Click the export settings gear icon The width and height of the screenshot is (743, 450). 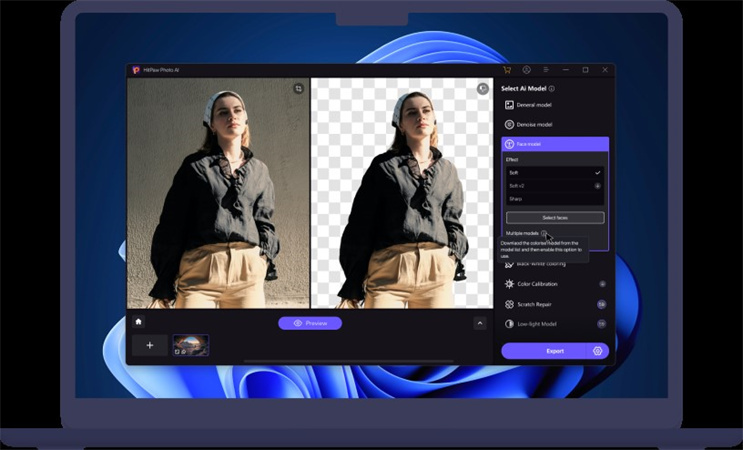click(597, 351)
